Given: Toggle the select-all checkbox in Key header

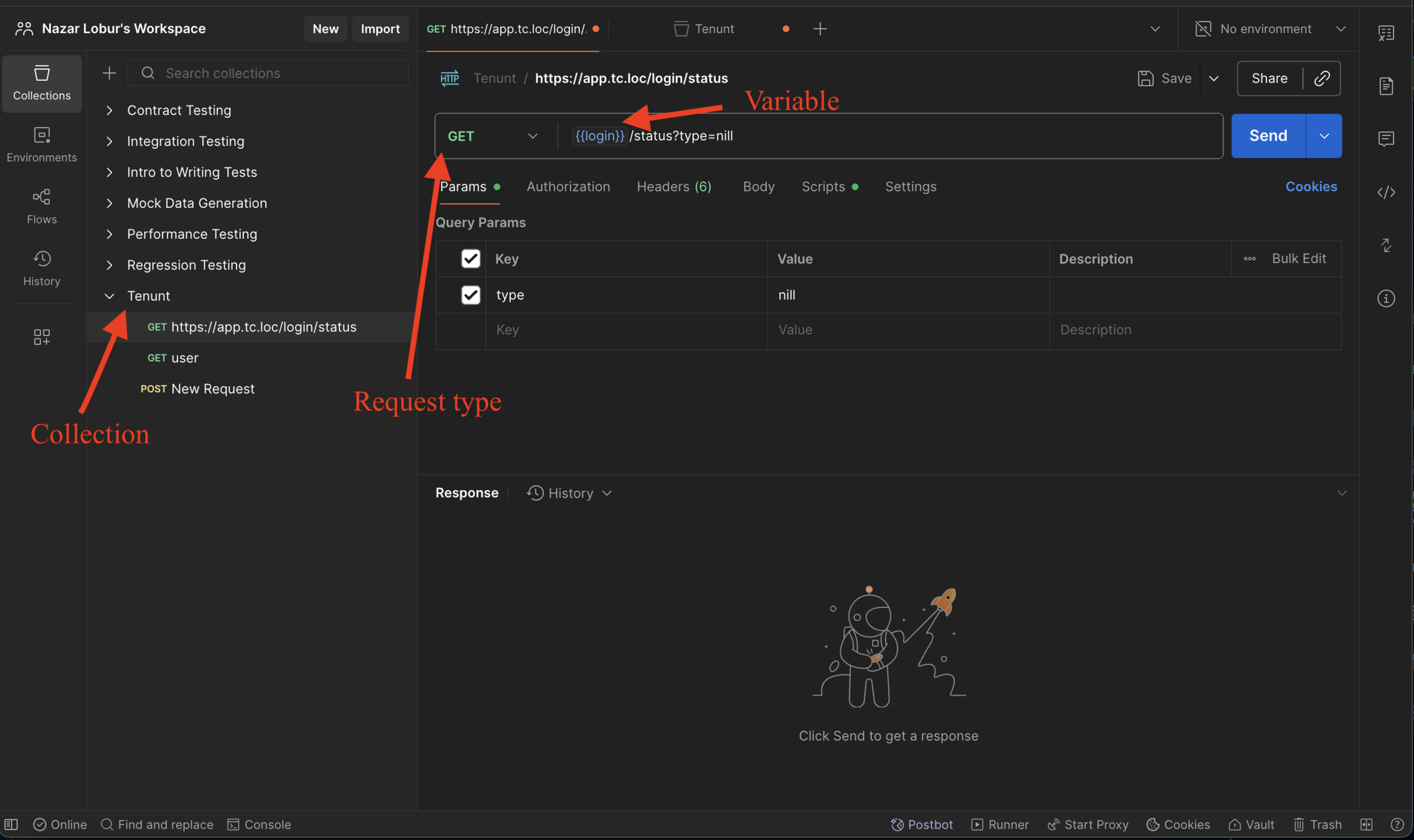Looking at the screenshot, I should pyautogui.click(x=471, y=259).
